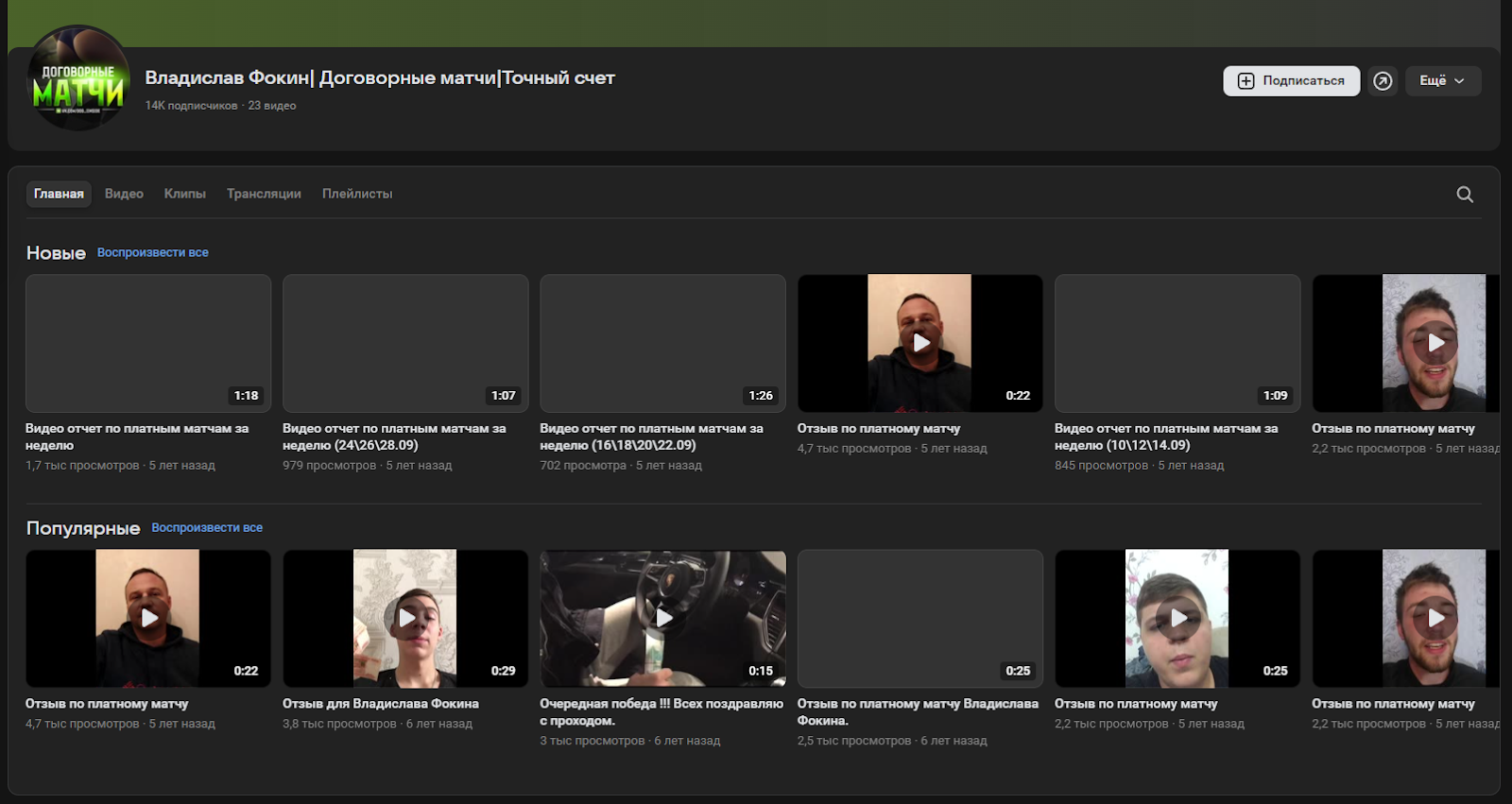The image size is (1512, 804).
Task: Open the Клипы tab
Action: click(184, 194)
